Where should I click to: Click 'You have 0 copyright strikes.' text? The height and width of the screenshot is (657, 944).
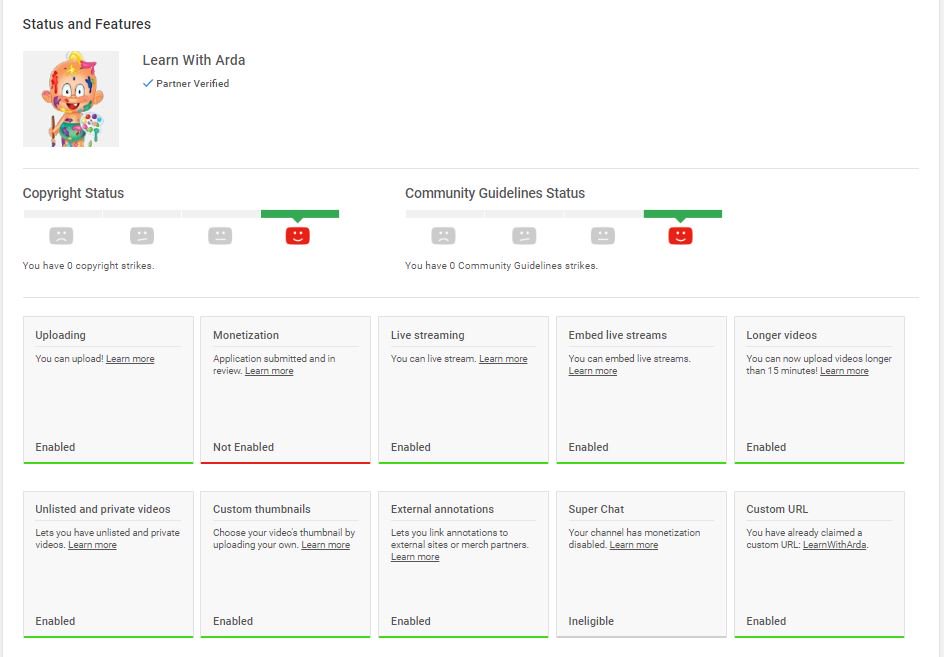(88, 266)
